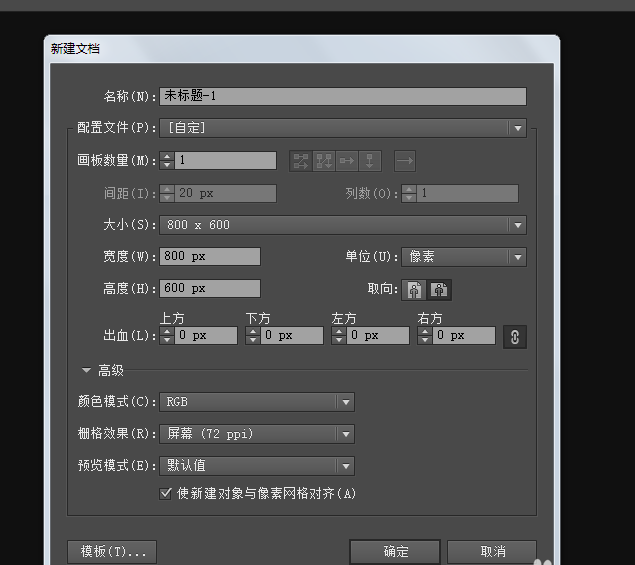Open the 单位 units dropdown showing 像素

tap(464, 257)
